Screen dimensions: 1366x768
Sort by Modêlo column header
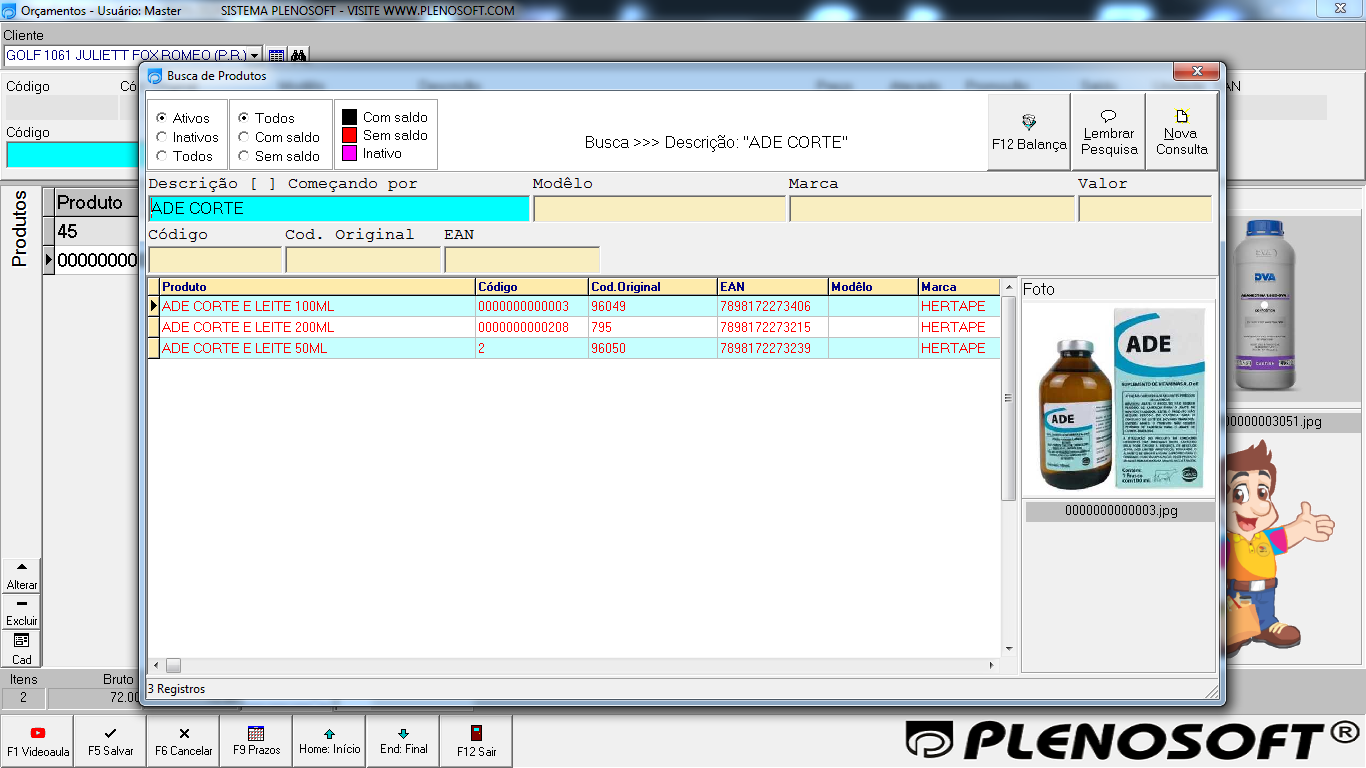tap(873, 287)
